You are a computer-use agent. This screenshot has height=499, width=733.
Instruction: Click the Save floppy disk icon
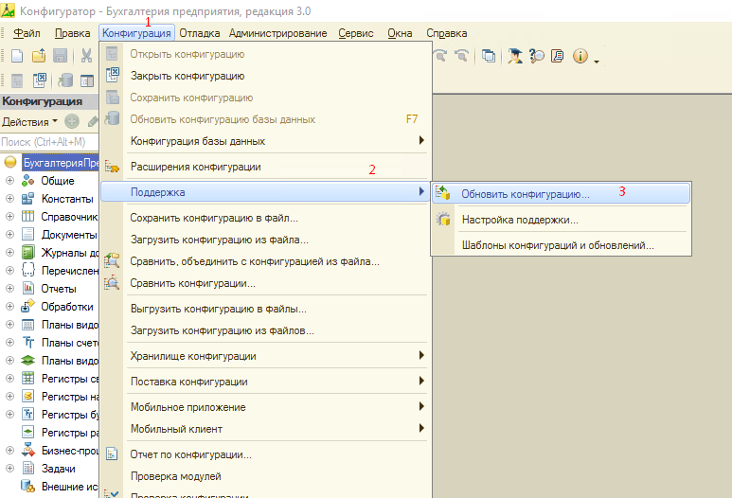(x=60, y=56)
